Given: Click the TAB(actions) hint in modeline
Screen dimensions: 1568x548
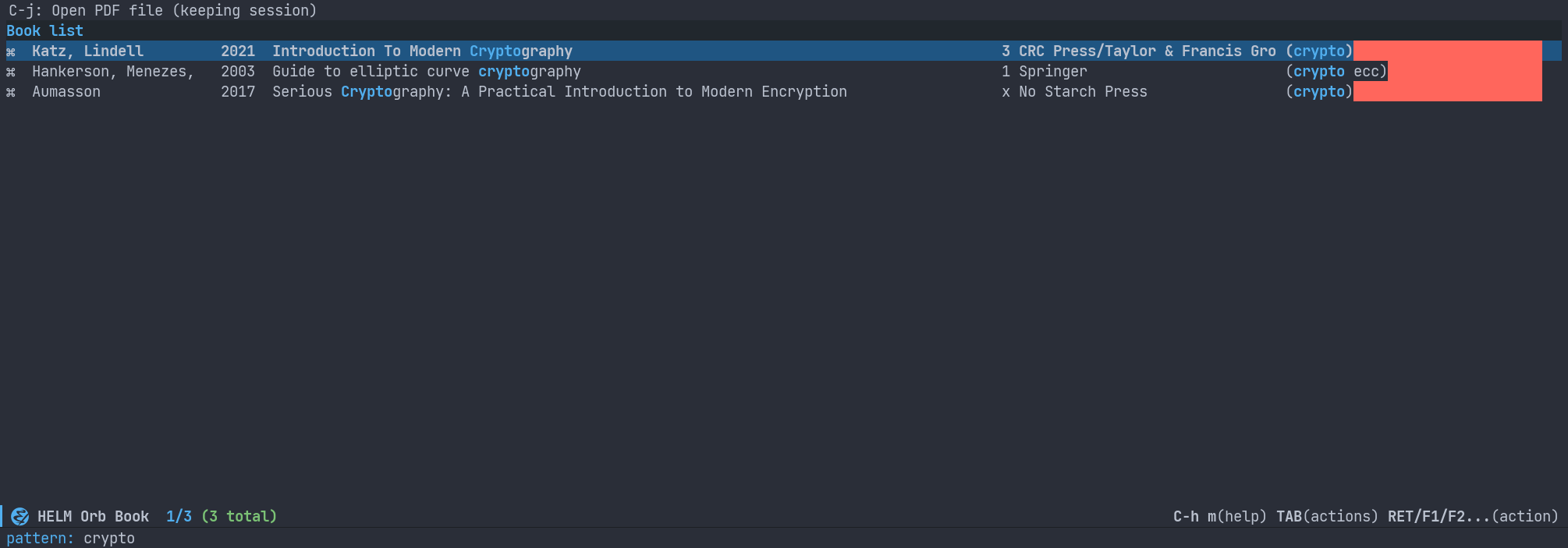Looking at the screenshot, I should 1327,516.
